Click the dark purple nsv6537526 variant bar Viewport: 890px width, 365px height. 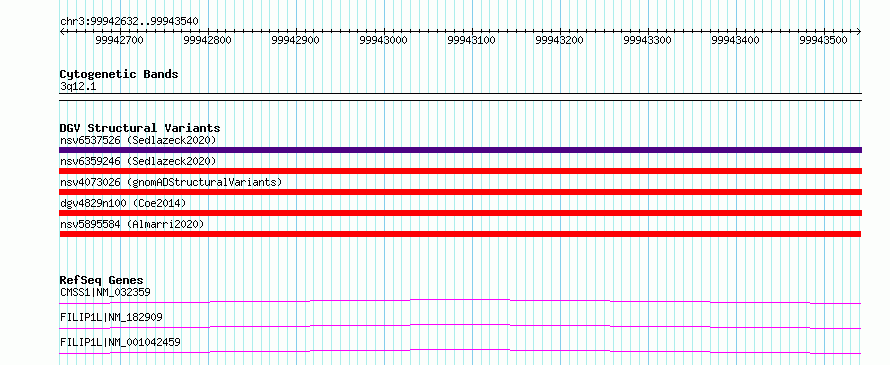click(460, 150)
